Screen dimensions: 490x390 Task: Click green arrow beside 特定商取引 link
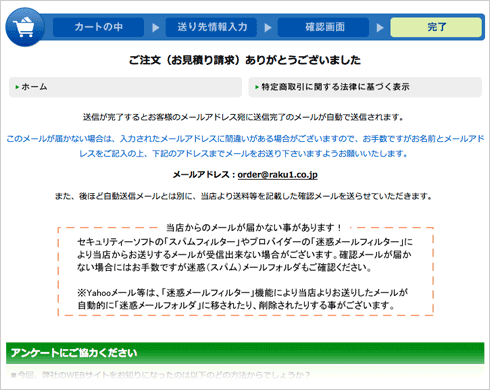point(257,87)
